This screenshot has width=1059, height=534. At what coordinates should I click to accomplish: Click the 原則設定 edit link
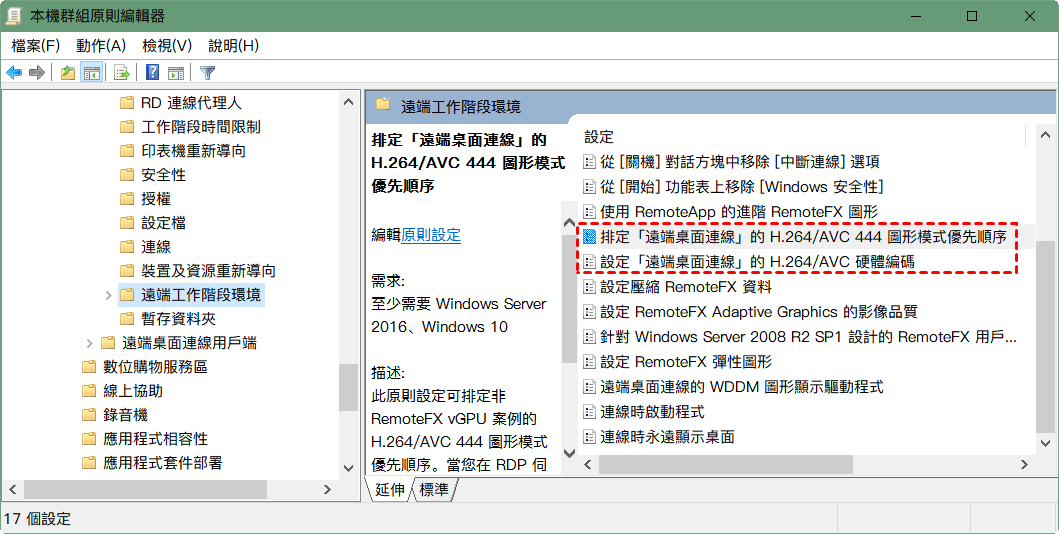click(x=431, y=235)
